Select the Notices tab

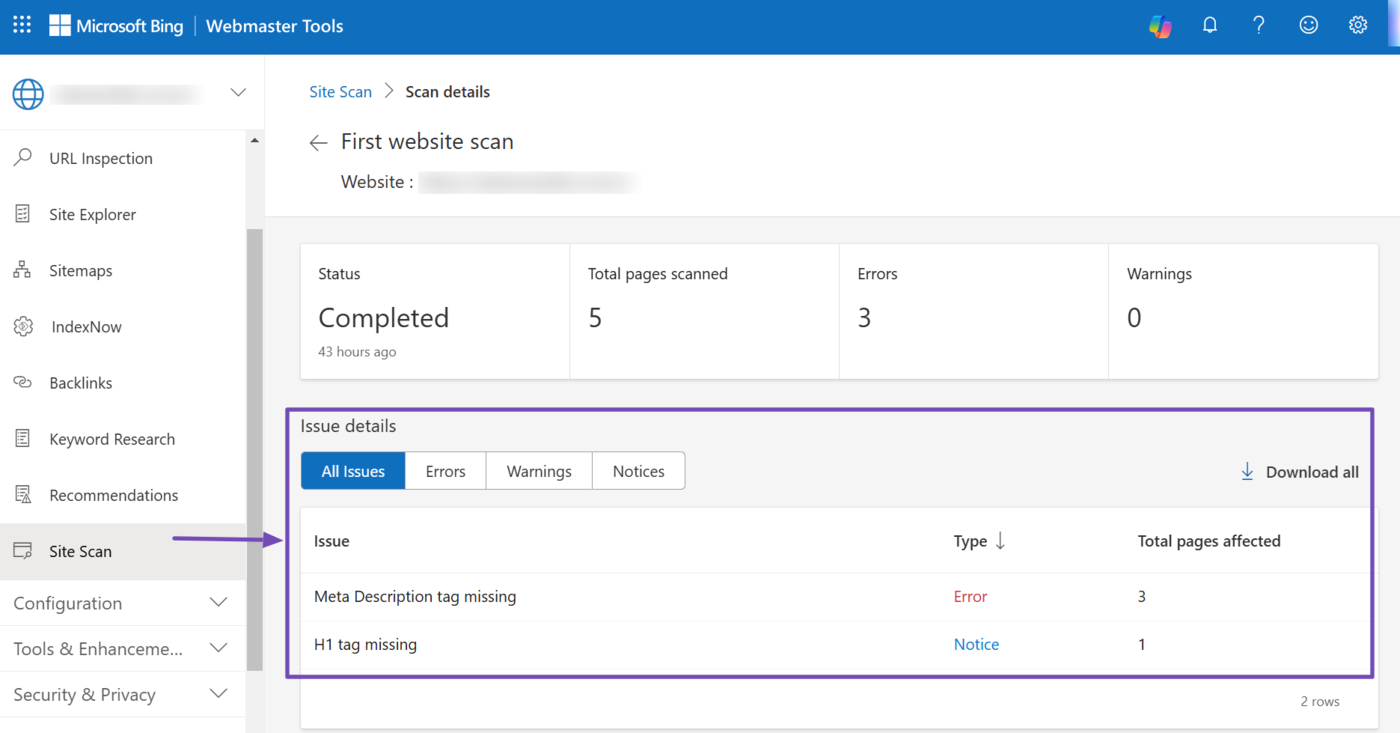[x=638, y=471]
